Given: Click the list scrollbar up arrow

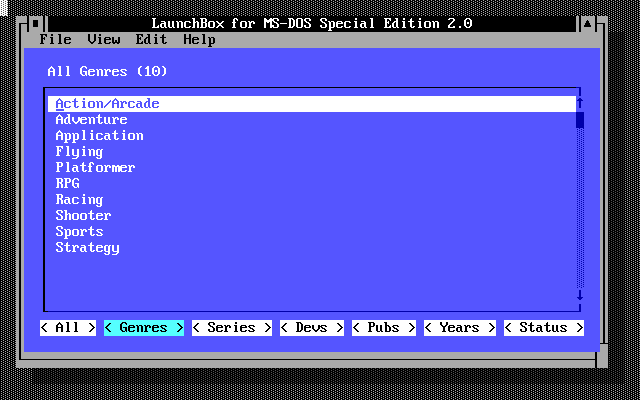Looking at the screenshot, I should [x=580, y=104].
